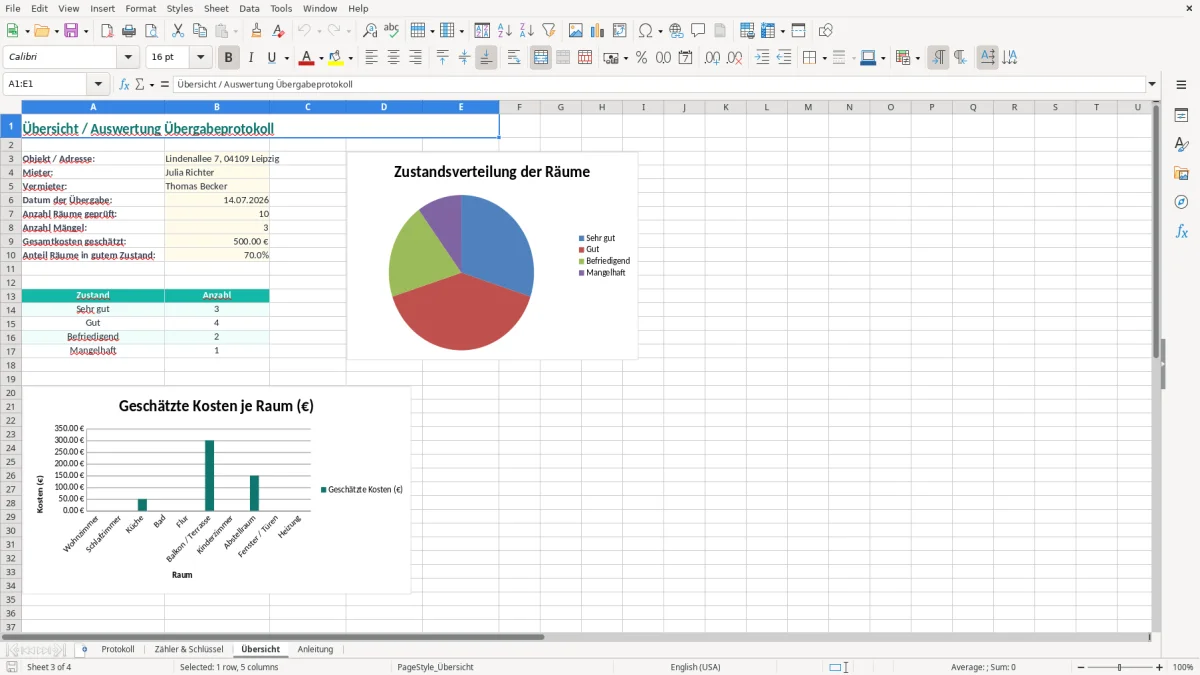1200x675 pixels.
Task: Open the Sheet menu
Action: (216, 8)
